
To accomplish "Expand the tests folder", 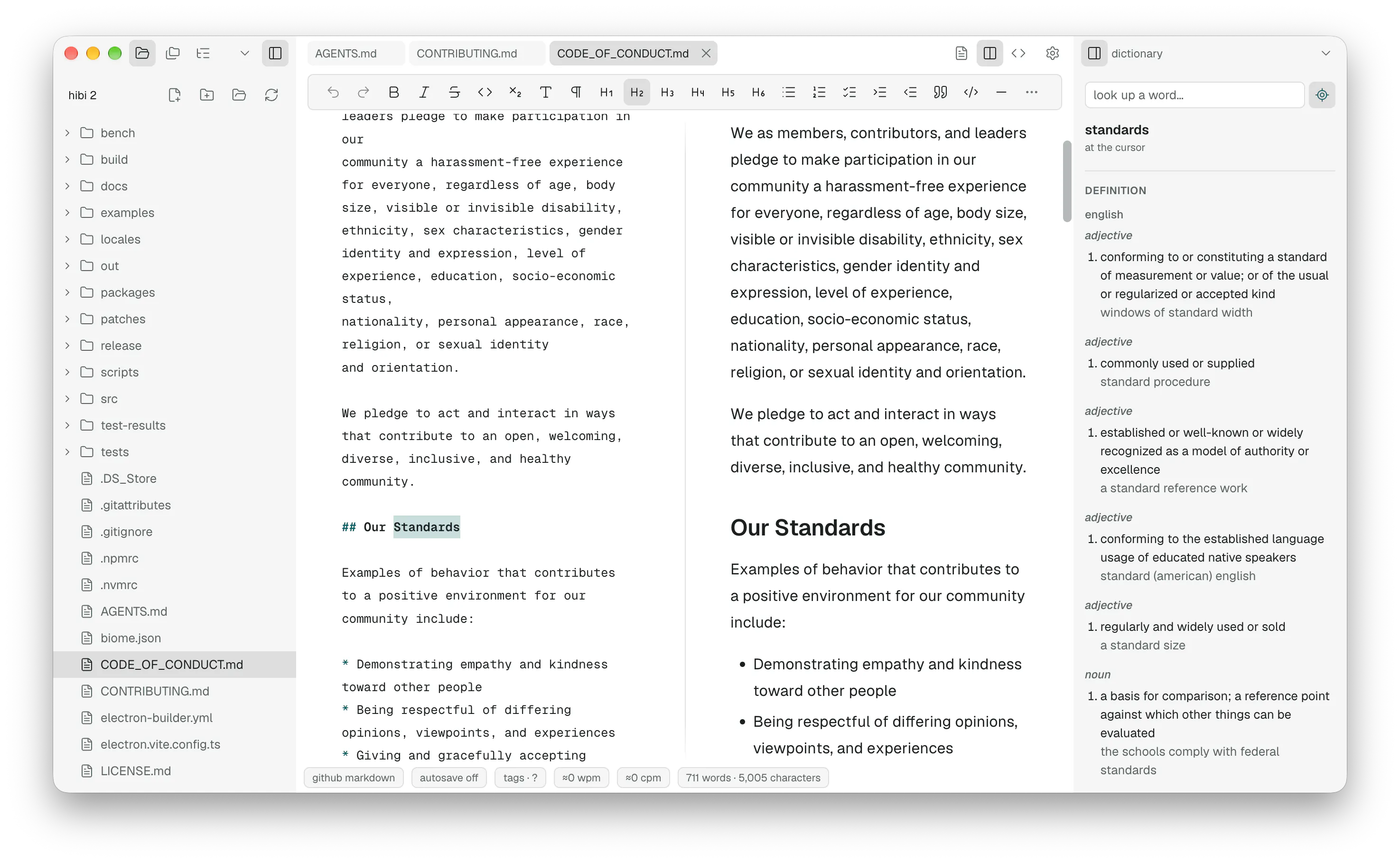I will 67,451.
